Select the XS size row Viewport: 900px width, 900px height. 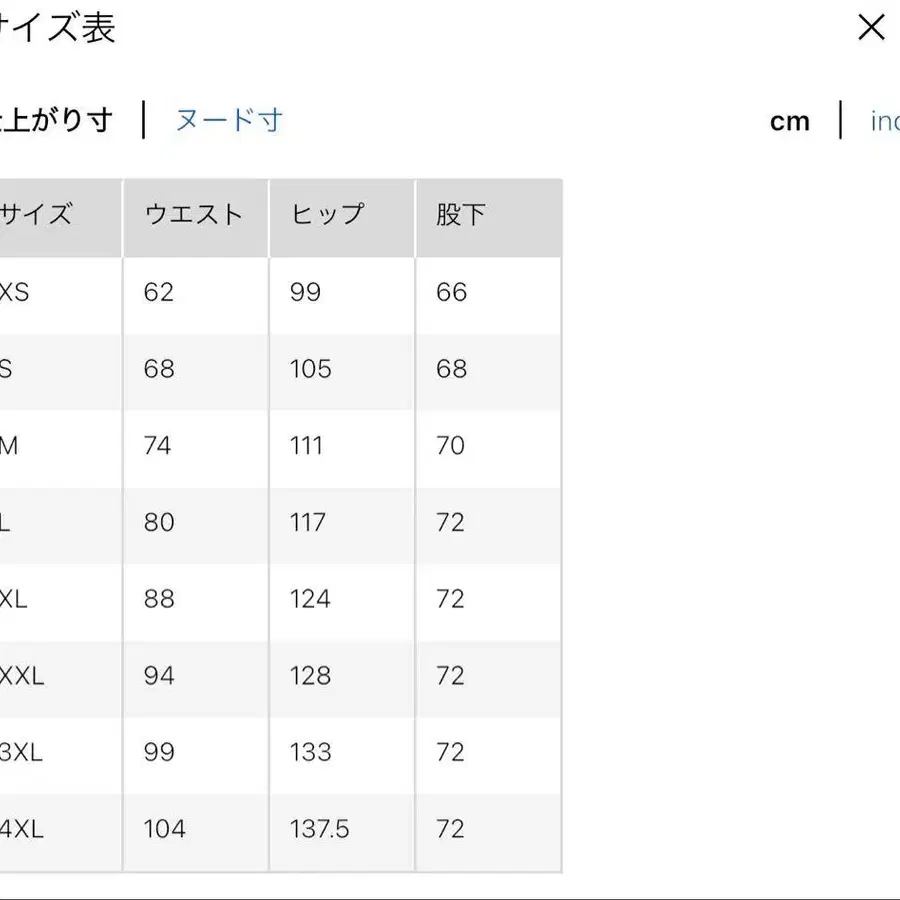[20, 292]
